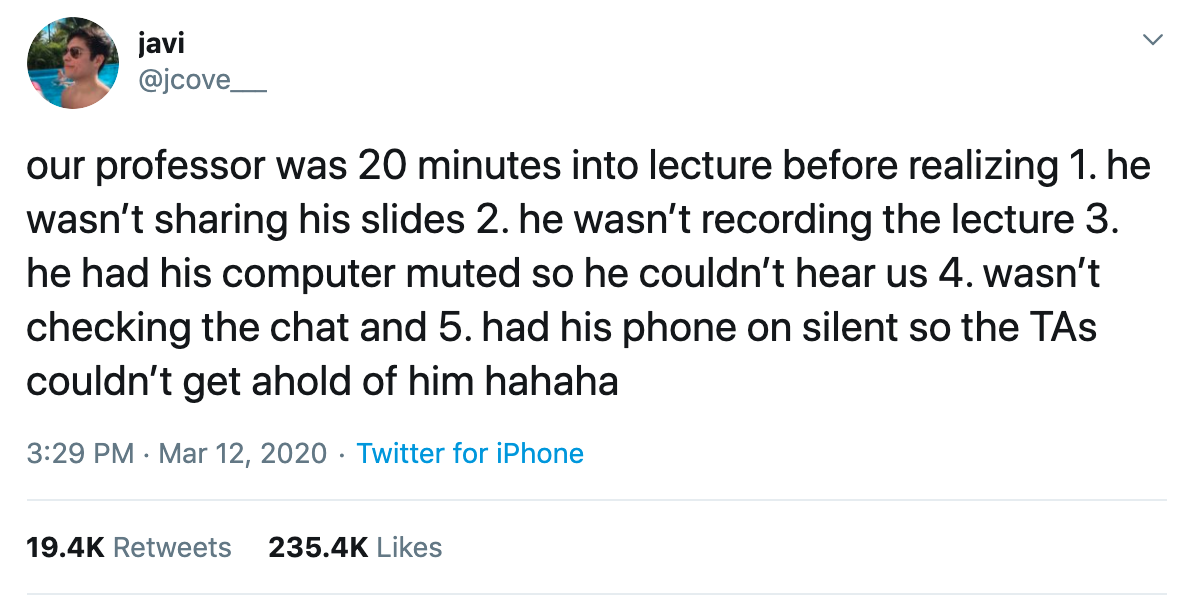The height and width of the screenshot is (595, 1187).
Task: Click the tweet's first line about the professor
Action: pyautogui.click(x=588, y=166)
